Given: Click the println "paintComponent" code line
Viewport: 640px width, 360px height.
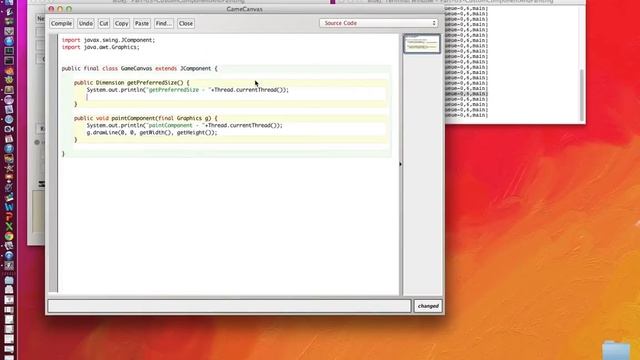Looking at the screenshot, I should click(184, 126).
